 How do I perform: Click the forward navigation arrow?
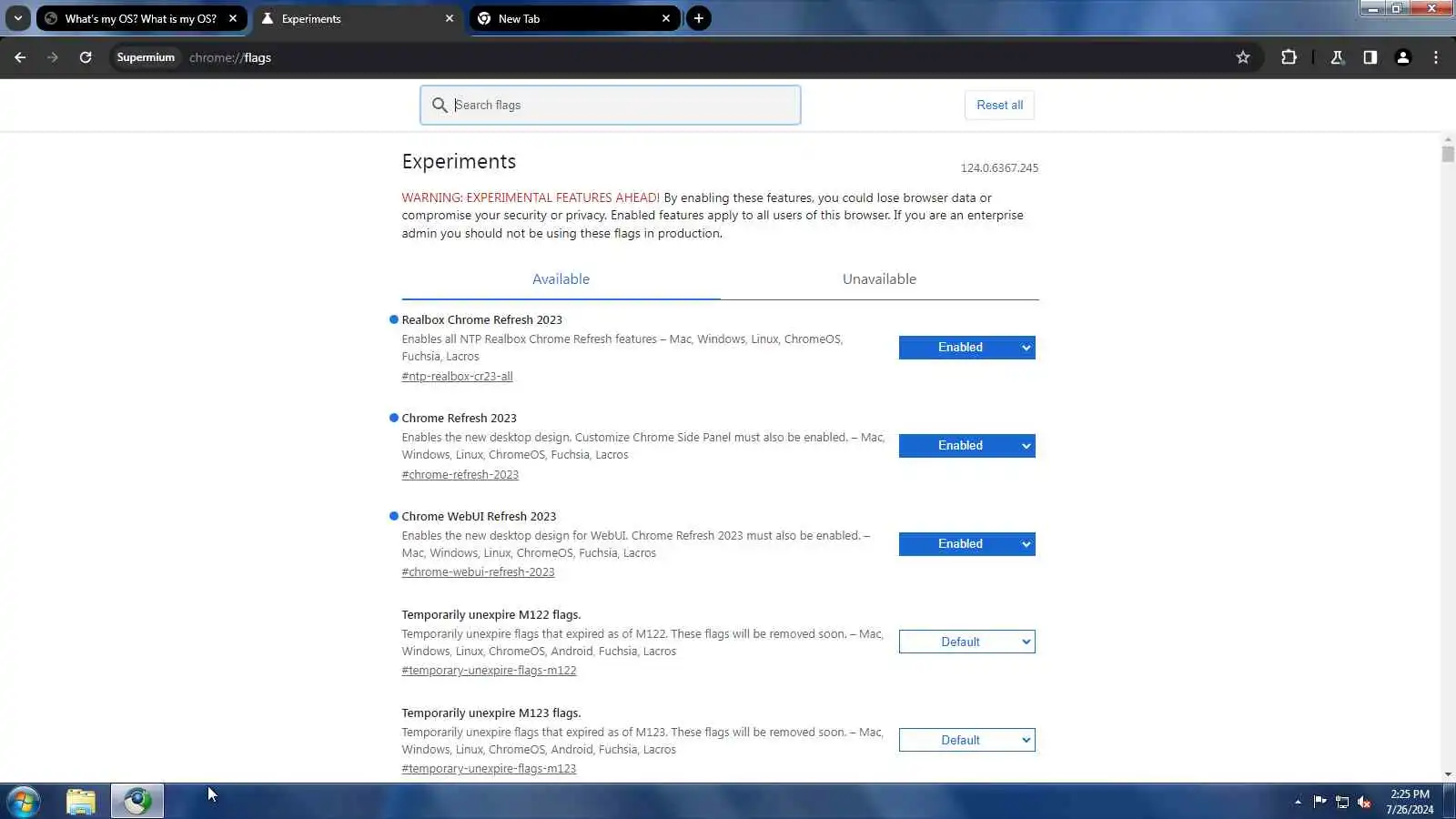[x=53, y=57]
